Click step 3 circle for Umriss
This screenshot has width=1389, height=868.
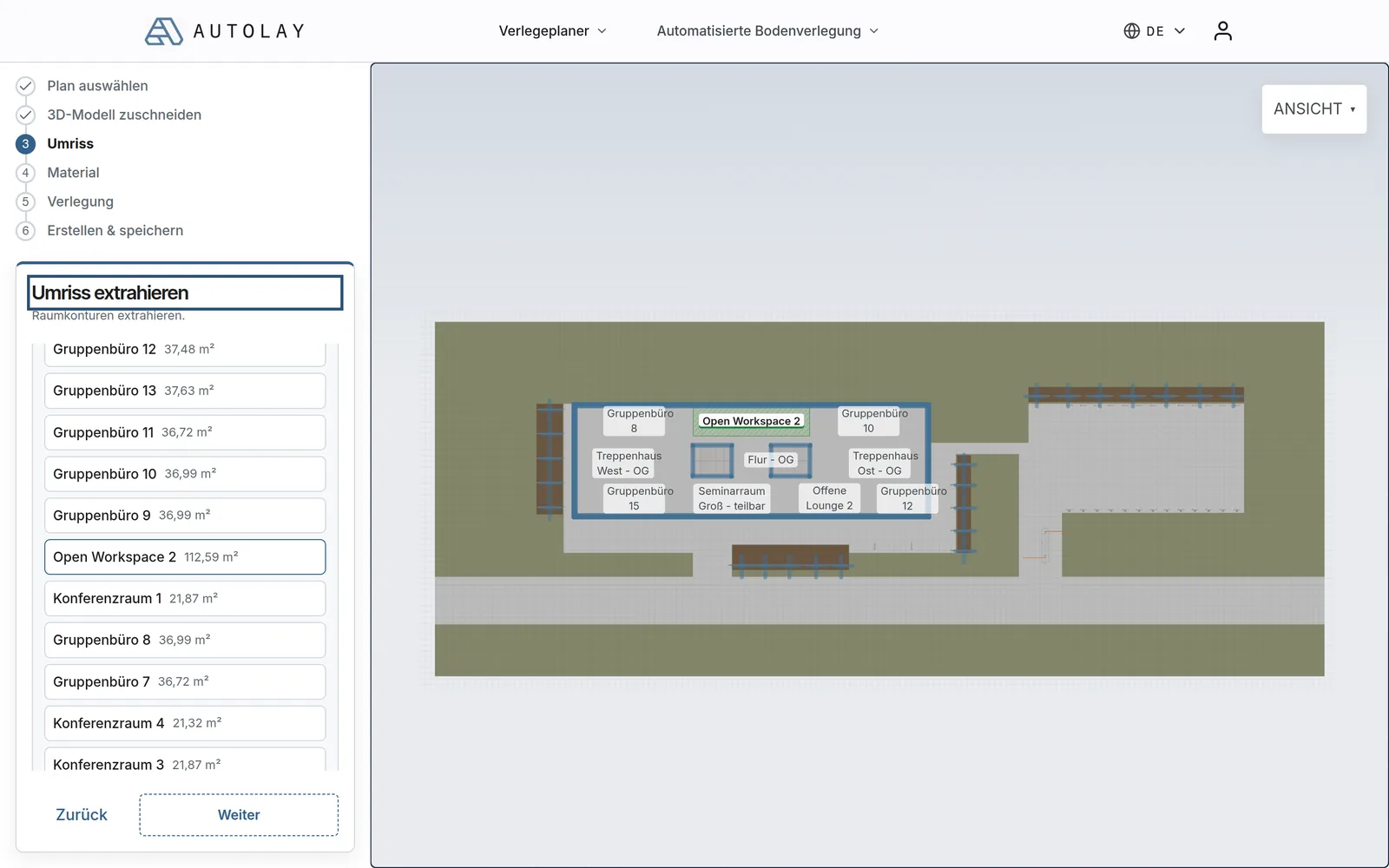[25, 144]
